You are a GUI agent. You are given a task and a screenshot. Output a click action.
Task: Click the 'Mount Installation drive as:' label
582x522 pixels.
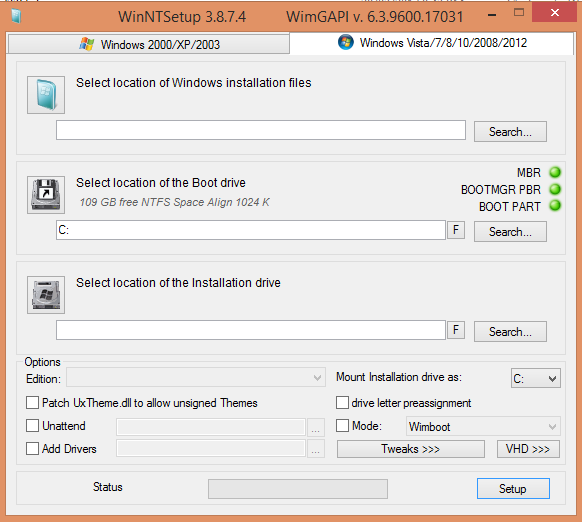399,377
